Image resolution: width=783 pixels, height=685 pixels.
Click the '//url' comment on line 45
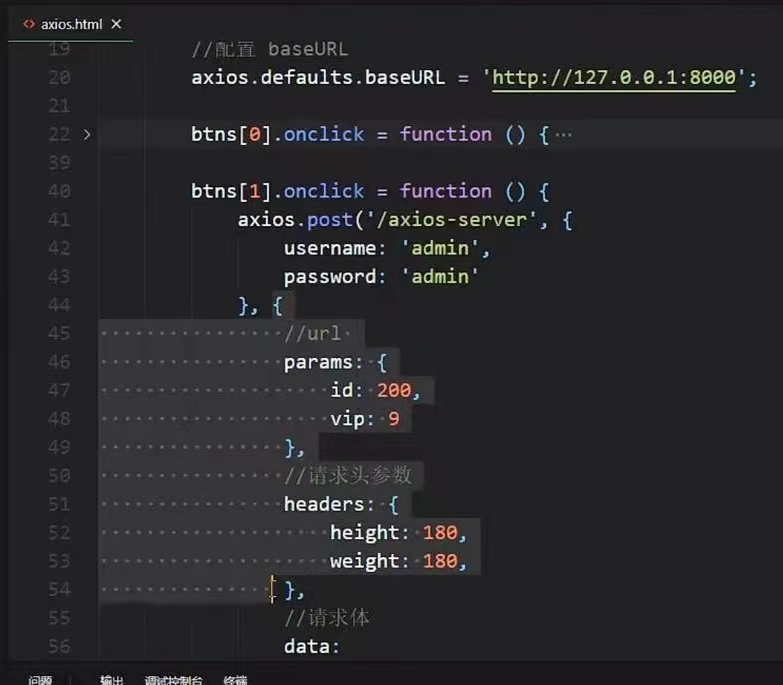pyautogui.click(x=313, y=334)
